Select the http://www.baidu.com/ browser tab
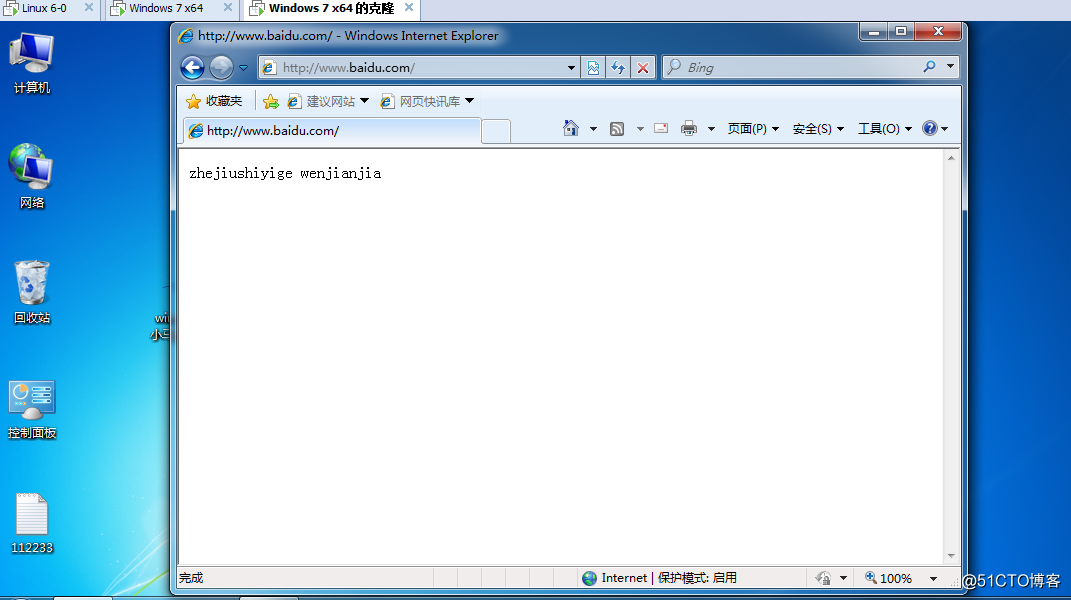 pos(332,131)
